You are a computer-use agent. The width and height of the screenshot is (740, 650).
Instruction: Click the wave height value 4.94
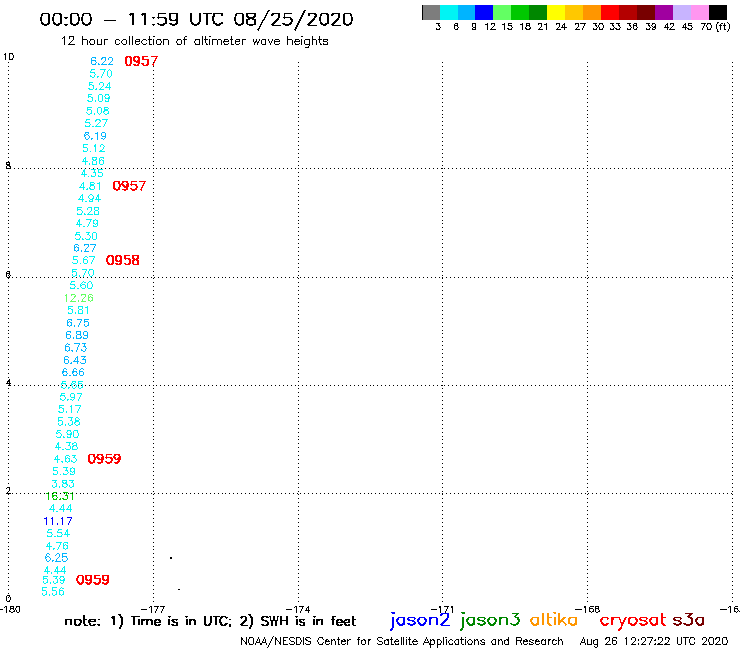[x=90, y=198]
